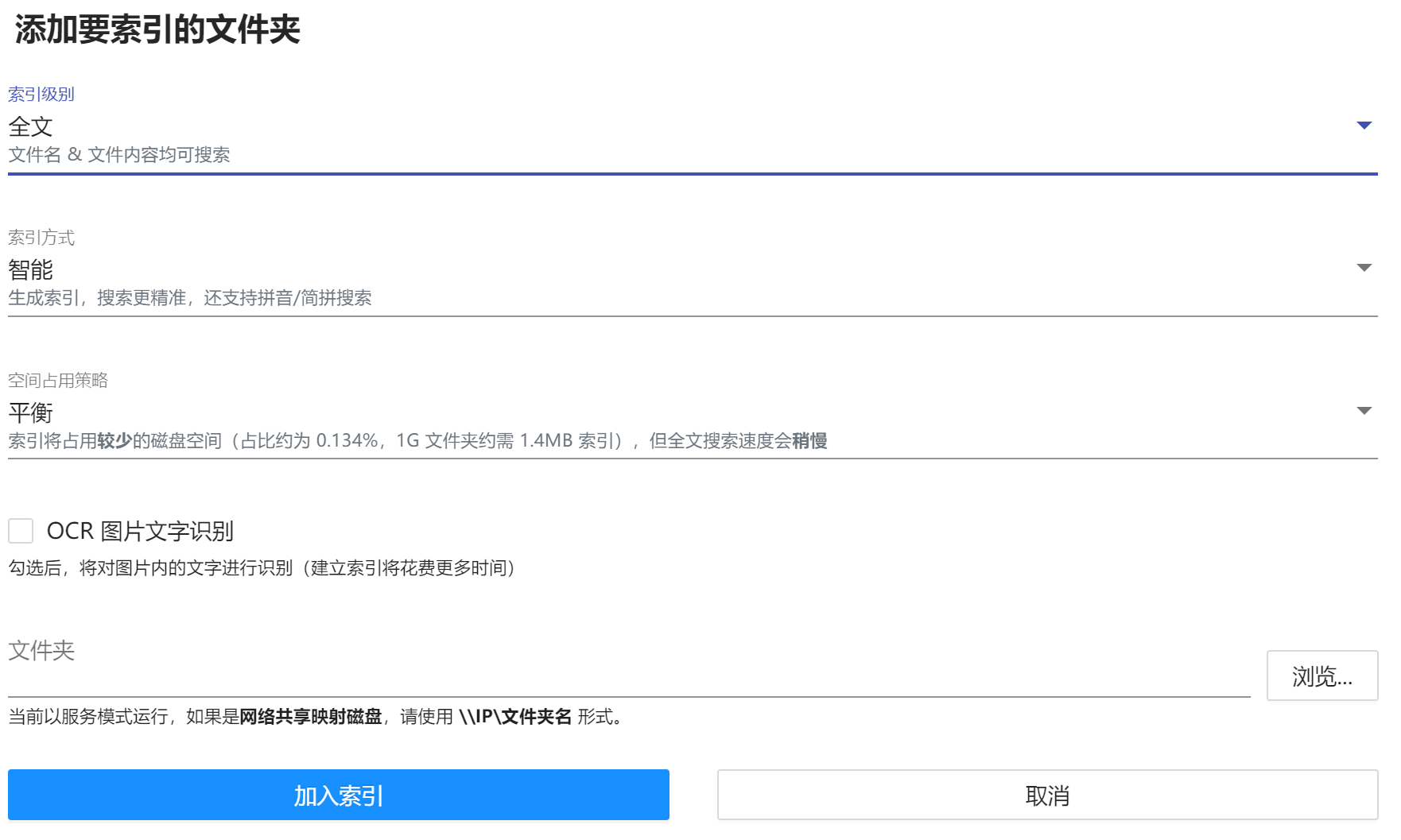Click the 文件名 & 文件内容均可搜索 description
The height and width of the screenshot is (840, 1401).
(119, 155)
